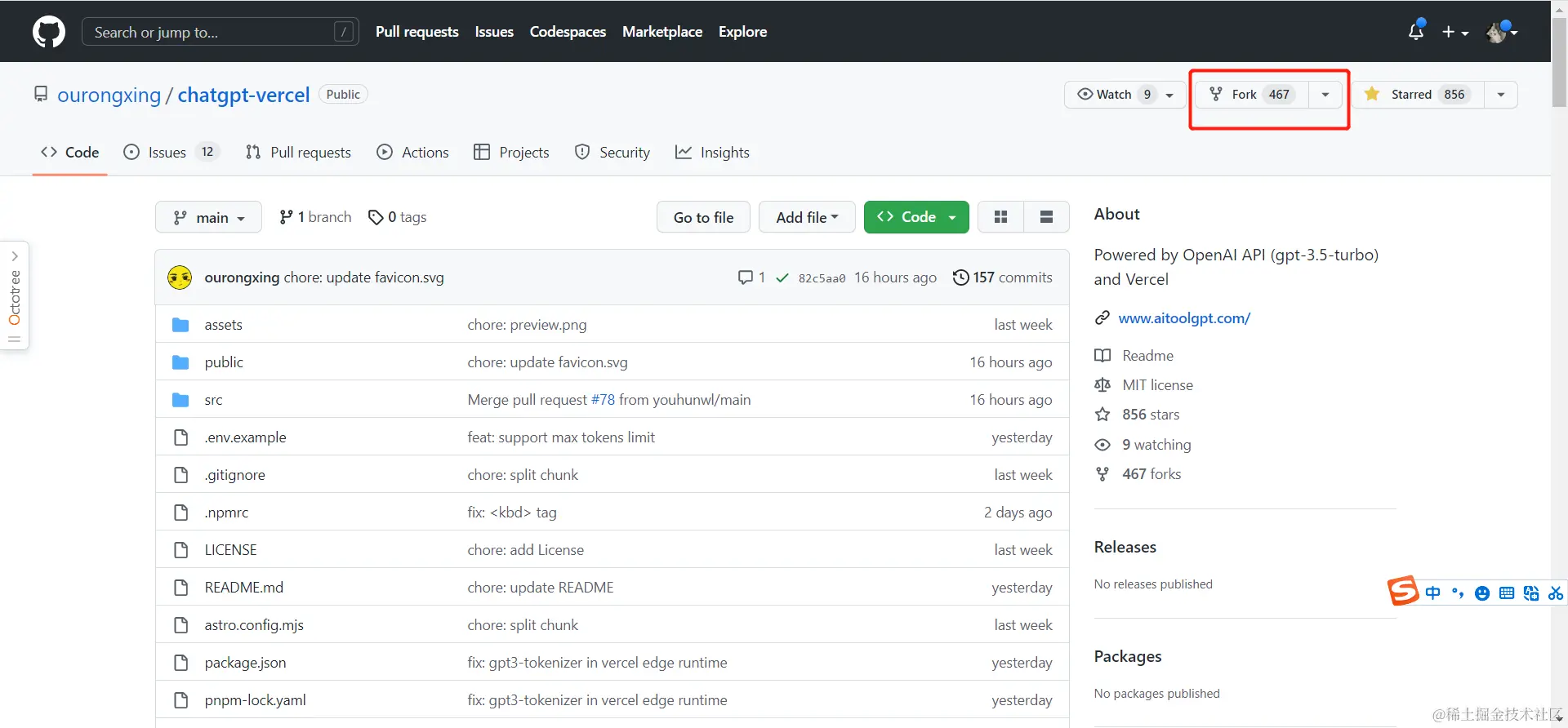This screenshot has height=728, width=1568.
Task: Open astro.config.mjs file
Action: point(254,625)
